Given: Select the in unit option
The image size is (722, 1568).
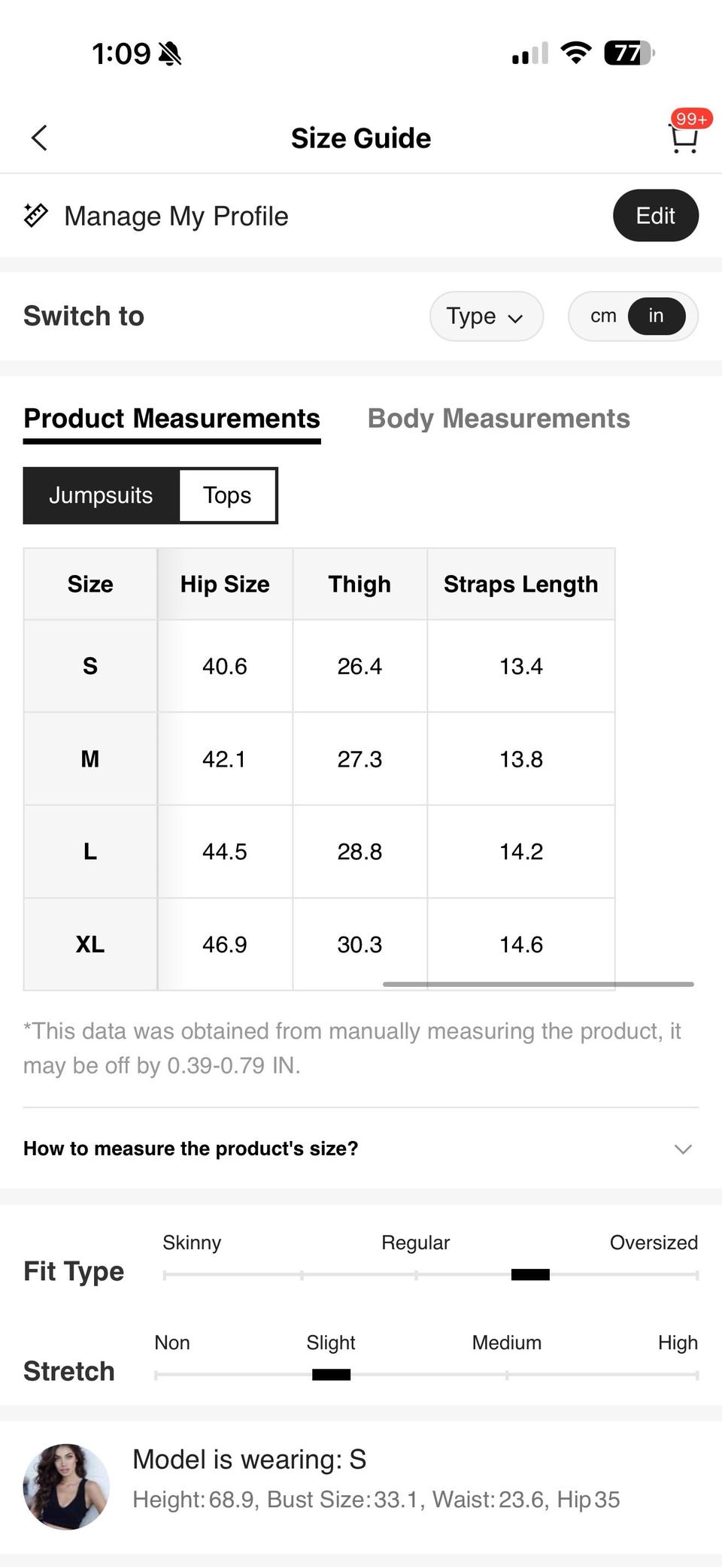Looking at the screenshot, I should 657,316.
